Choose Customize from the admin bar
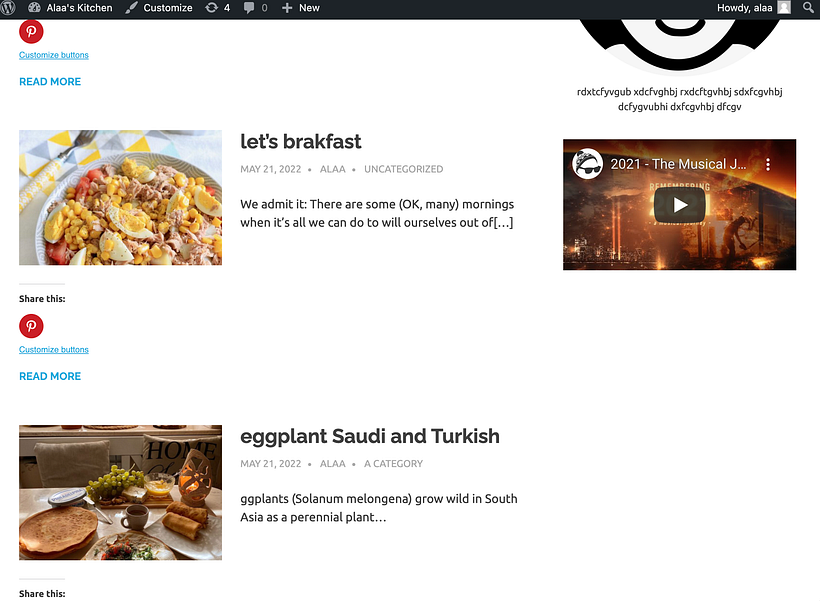 point(166,8)
